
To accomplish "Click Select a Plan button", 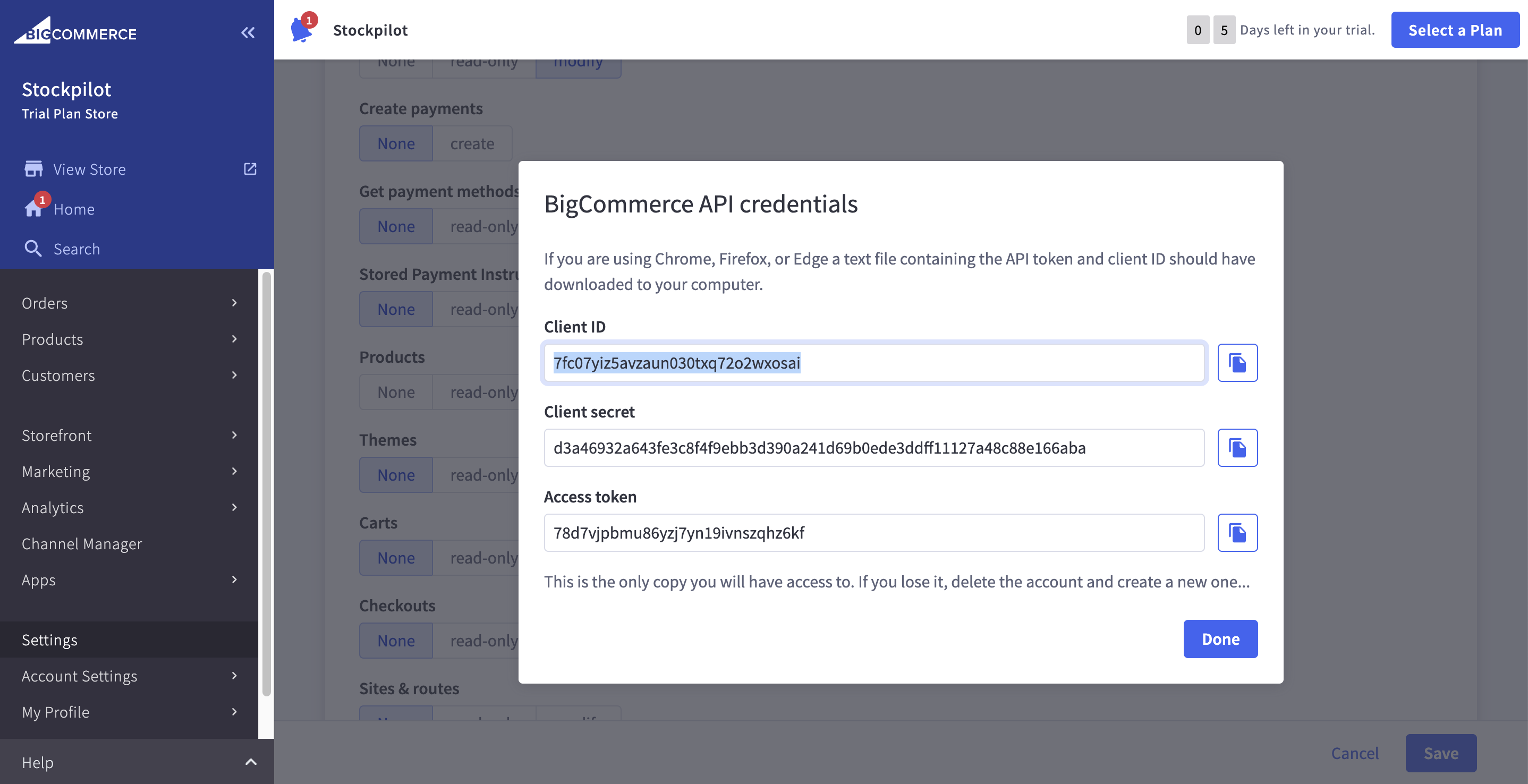I will click(x=1455, y=30).
